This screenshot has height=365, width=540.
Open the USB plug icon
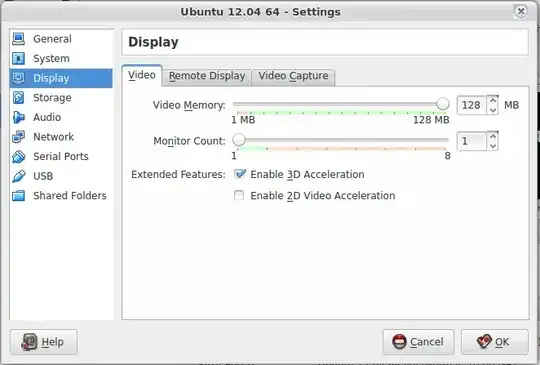pyautogui.click(x=18, y=176)
